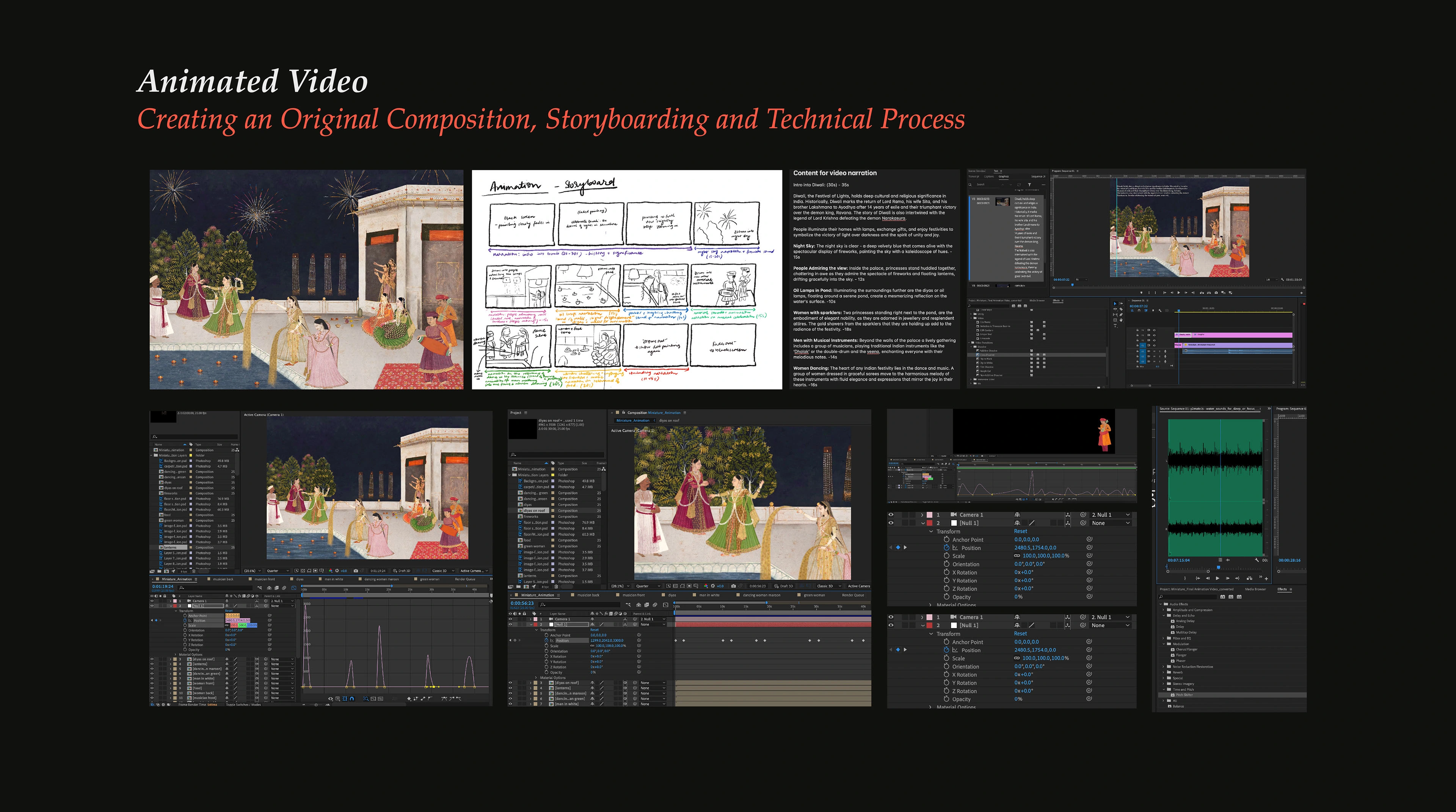Screen dimensions: 1456x812
Task: Expand Amplitude and Compression folder in Premiere Effects
Action: (1163, 610)
